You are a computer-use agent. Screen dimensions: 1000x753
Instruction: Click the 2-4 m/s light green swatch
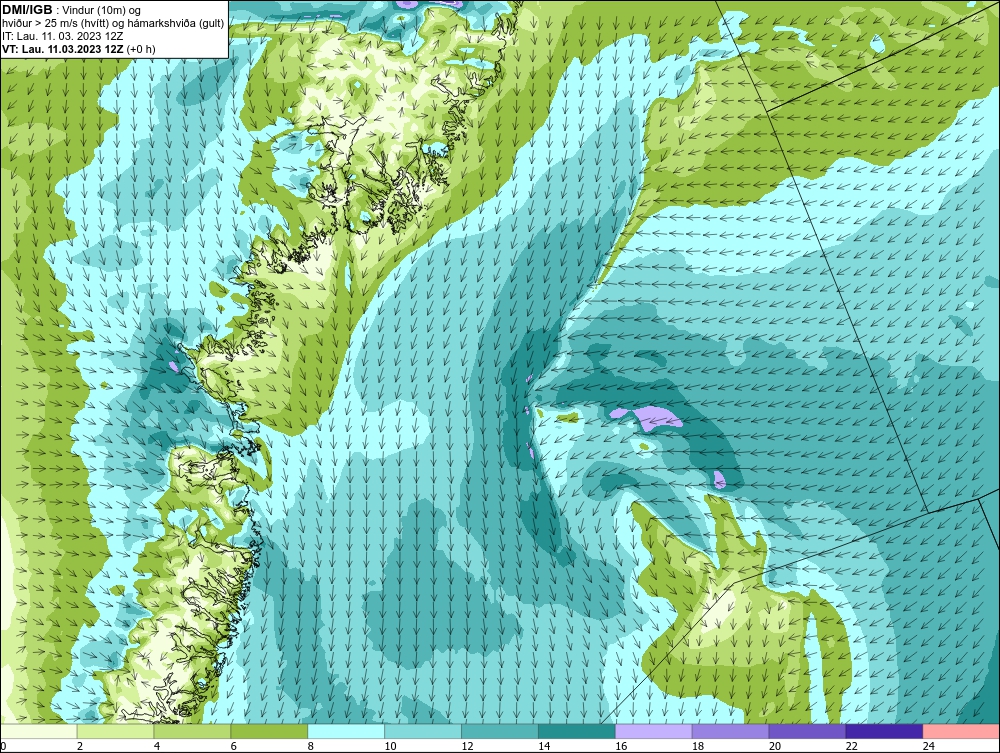pyautogui.click(x=115, y=731)
